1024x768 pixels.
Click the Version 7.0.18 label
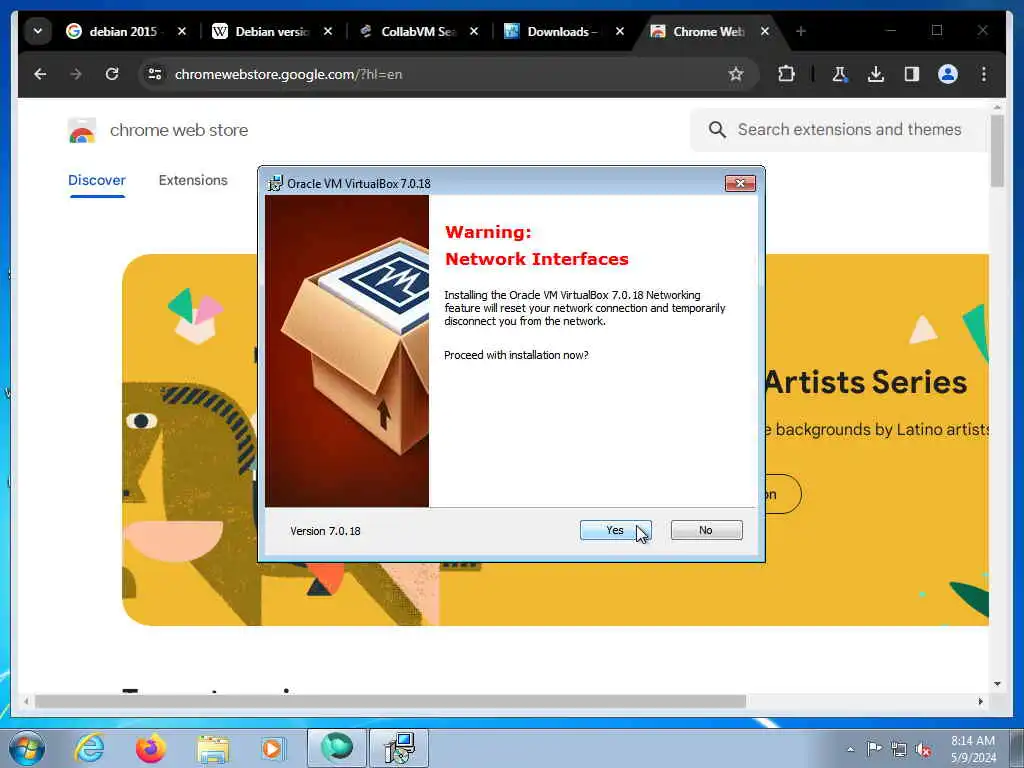point(325,531)
